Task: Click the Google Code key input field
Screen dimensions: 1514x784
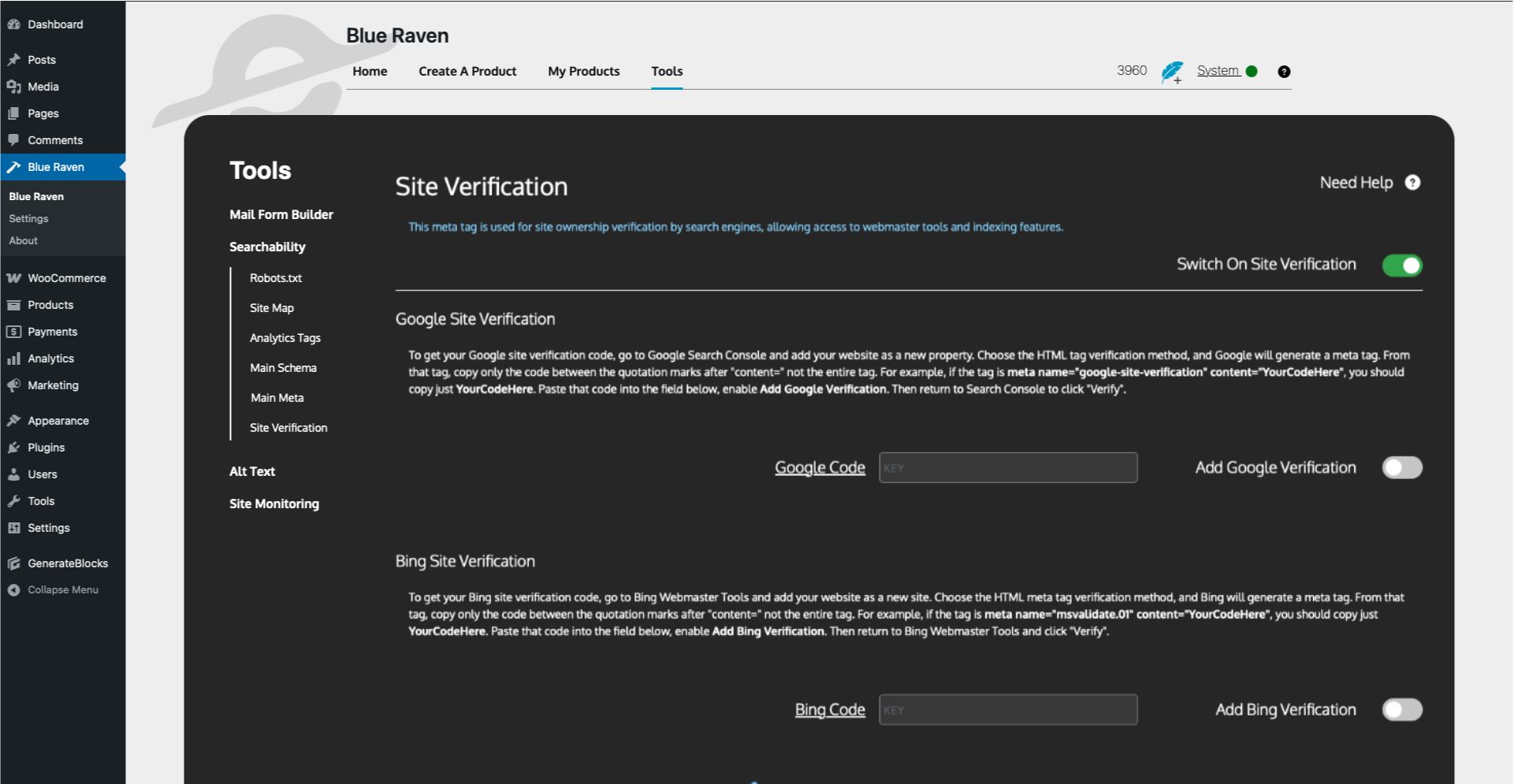Action: [1008, 468]
